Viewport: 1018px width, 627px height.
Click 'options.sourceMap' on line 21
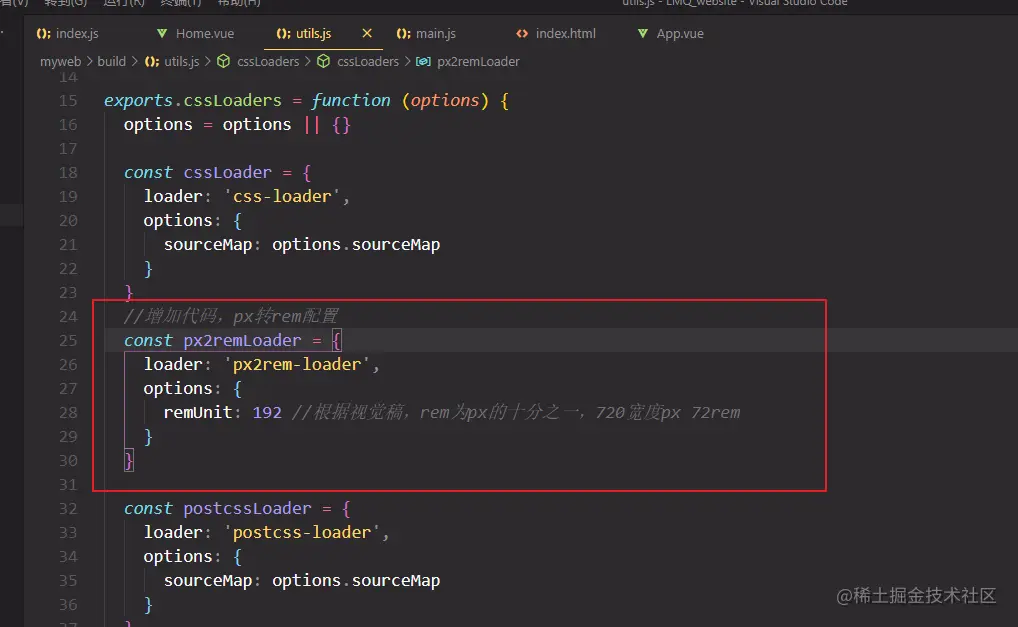(356, 245)
